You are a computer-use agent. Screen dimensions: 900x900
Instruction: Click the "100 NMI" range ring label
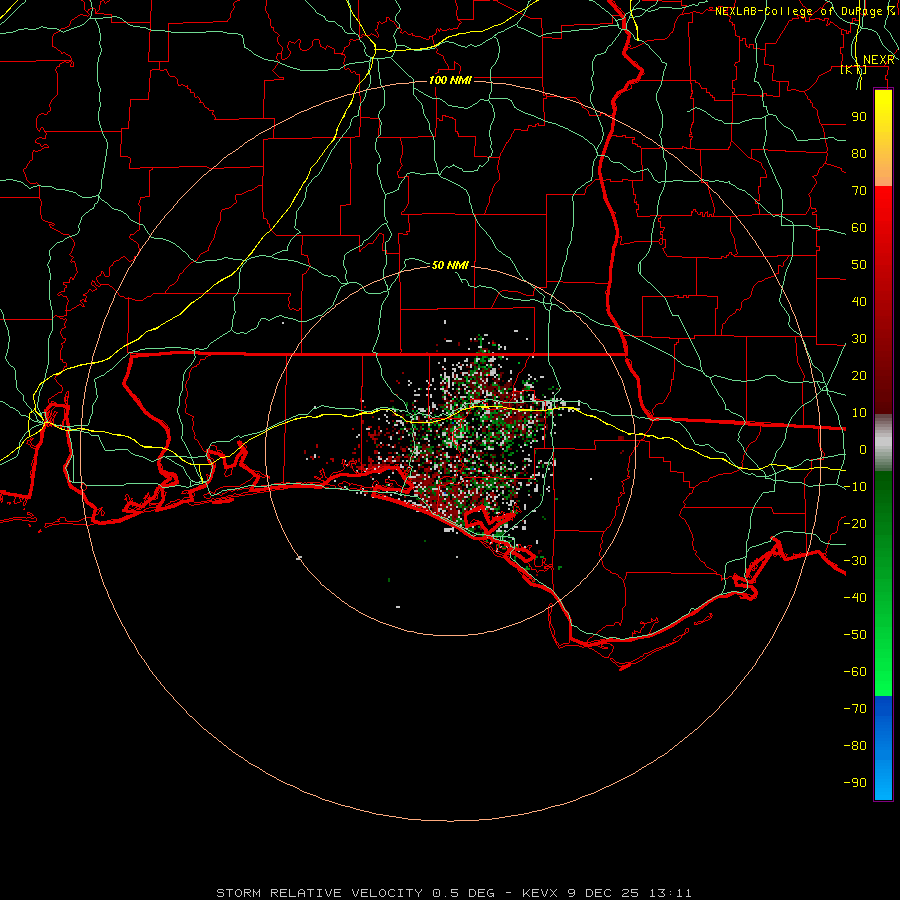[x=451, y=80]
